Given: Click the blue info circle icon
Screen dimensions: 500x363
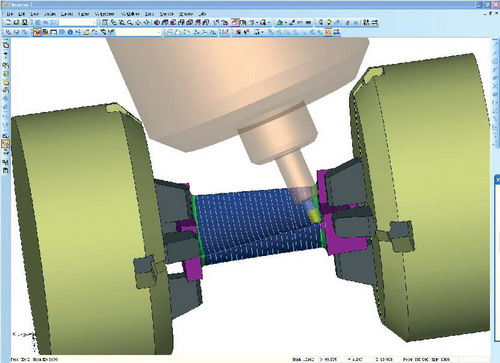Looking at the screenshot, I should tap(70, 32).
